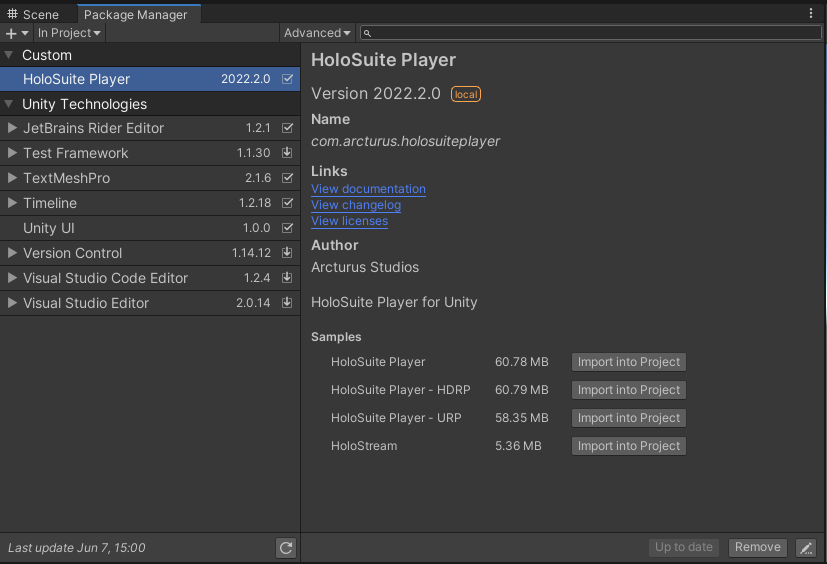Viewport: 827px width, 564px height.
Task: Click the local package badge
Action: [x=466, y=94]
